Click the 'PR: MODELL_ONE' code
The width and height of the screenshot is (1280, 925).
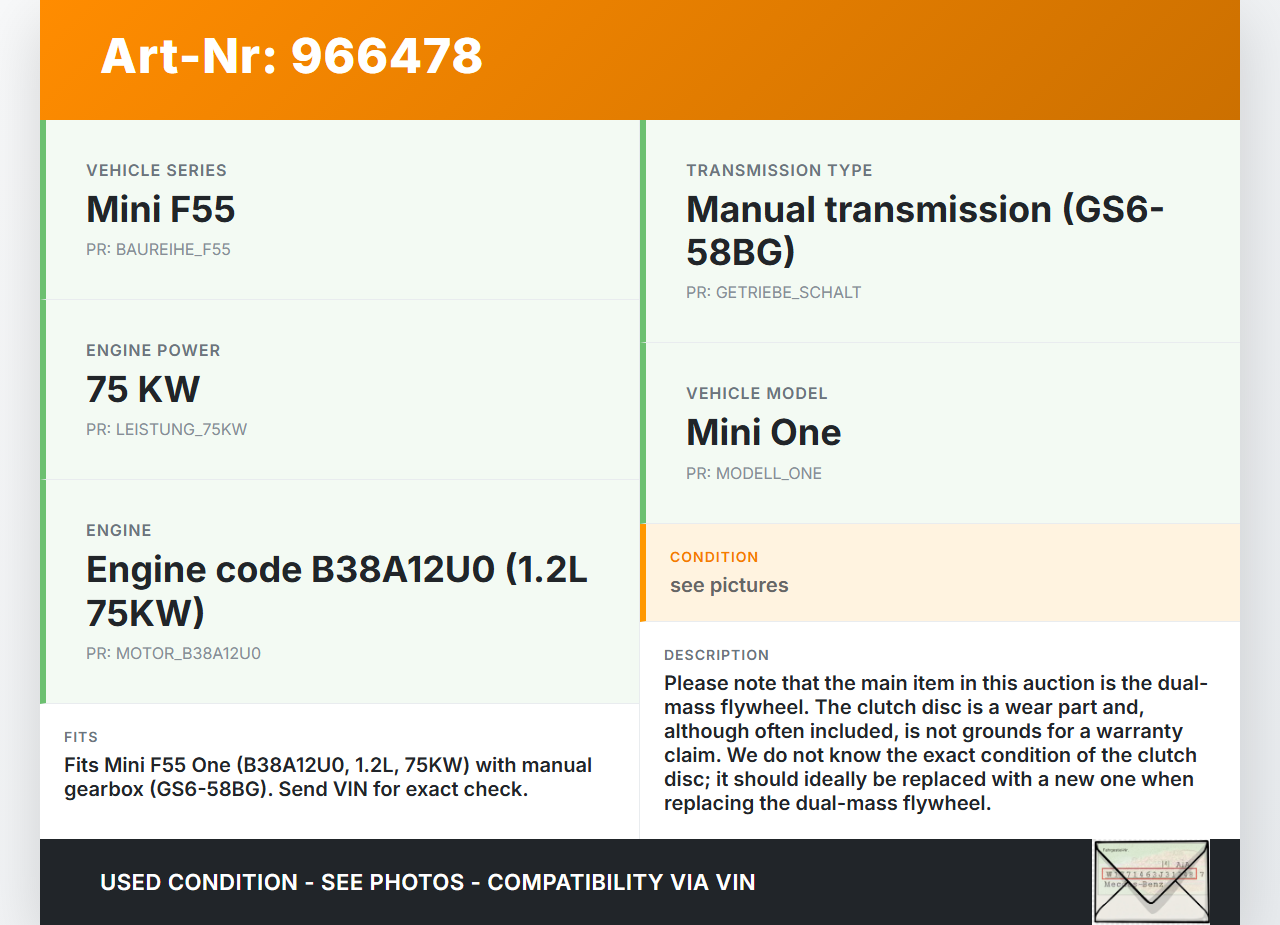[x=754, y=473]
